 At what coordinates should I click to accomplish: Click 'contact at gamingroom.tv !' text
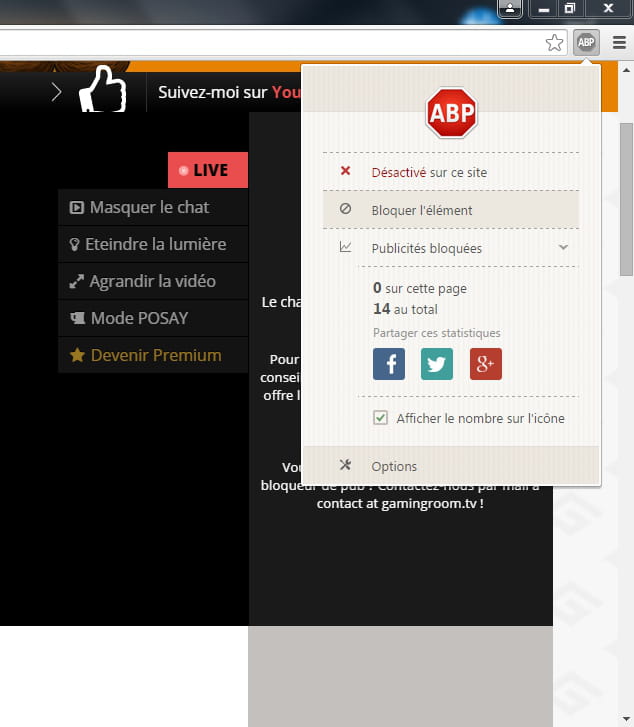(x=400, y=504)
